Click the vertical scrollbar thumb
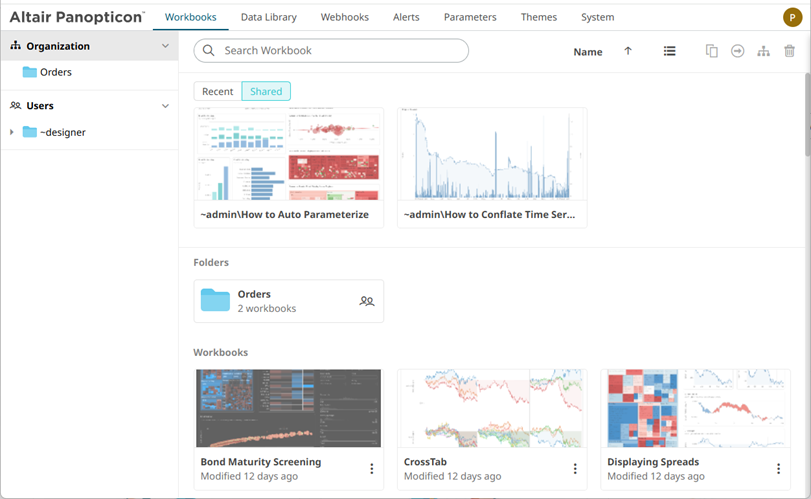This screenshot has height=499, width=811. click(x=807, y=114)
